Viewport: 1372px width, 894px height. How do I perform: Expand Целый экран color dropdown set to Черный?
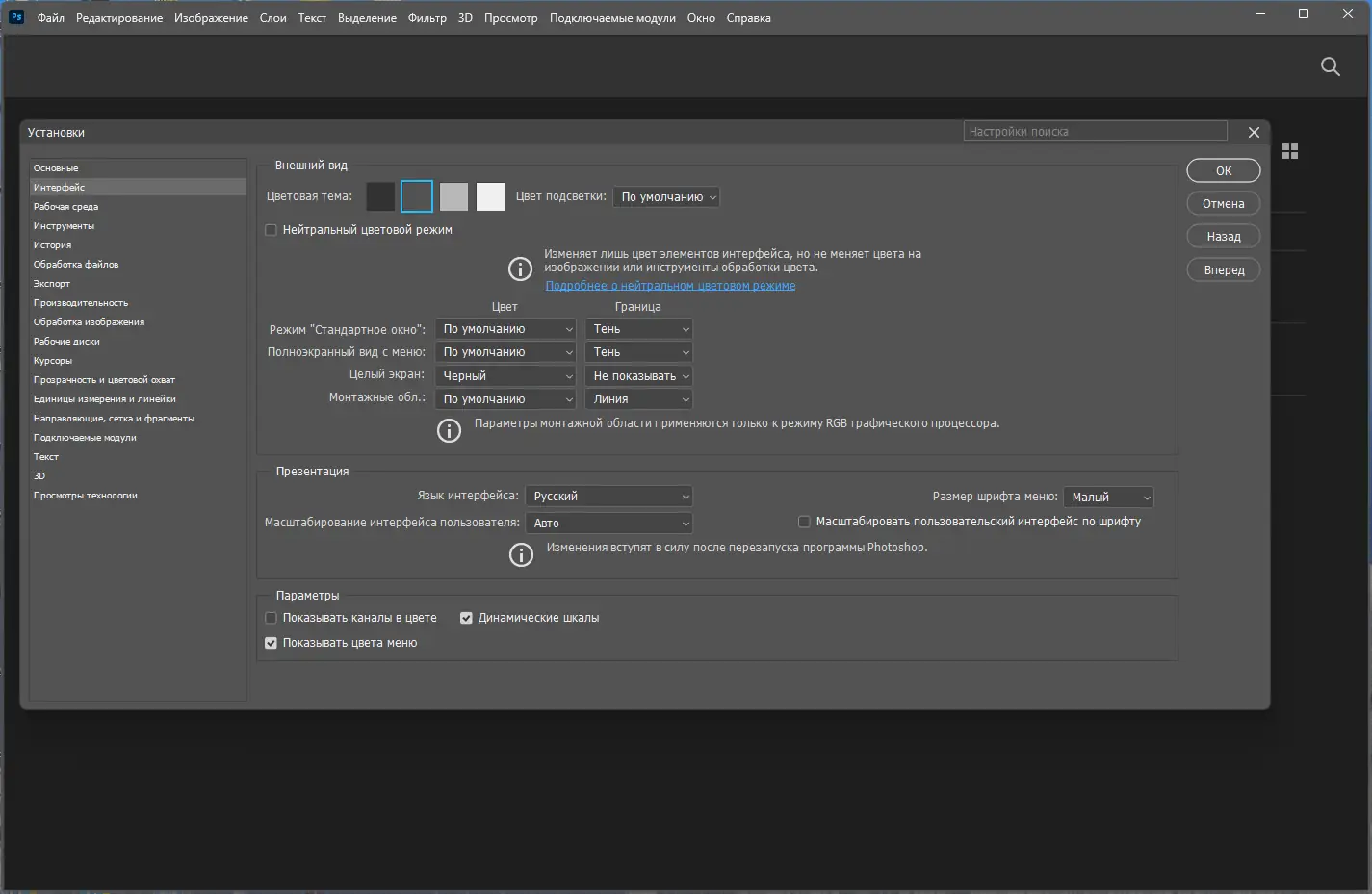(x=506, y=376)
